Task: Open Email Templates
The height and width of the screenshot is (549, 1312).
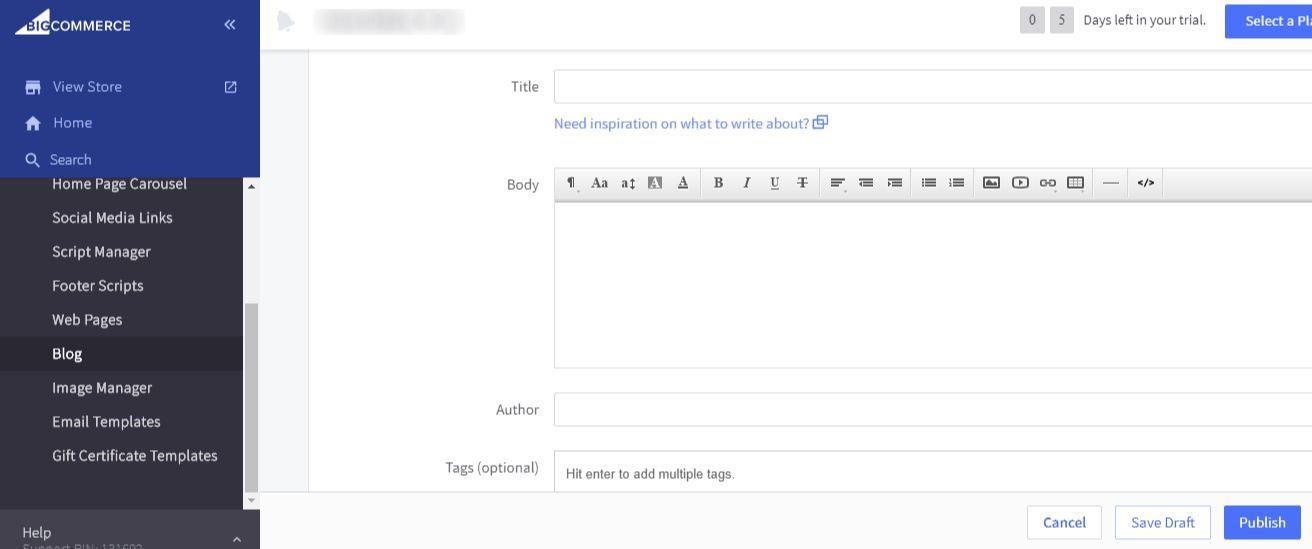Action: coord(106,422)
